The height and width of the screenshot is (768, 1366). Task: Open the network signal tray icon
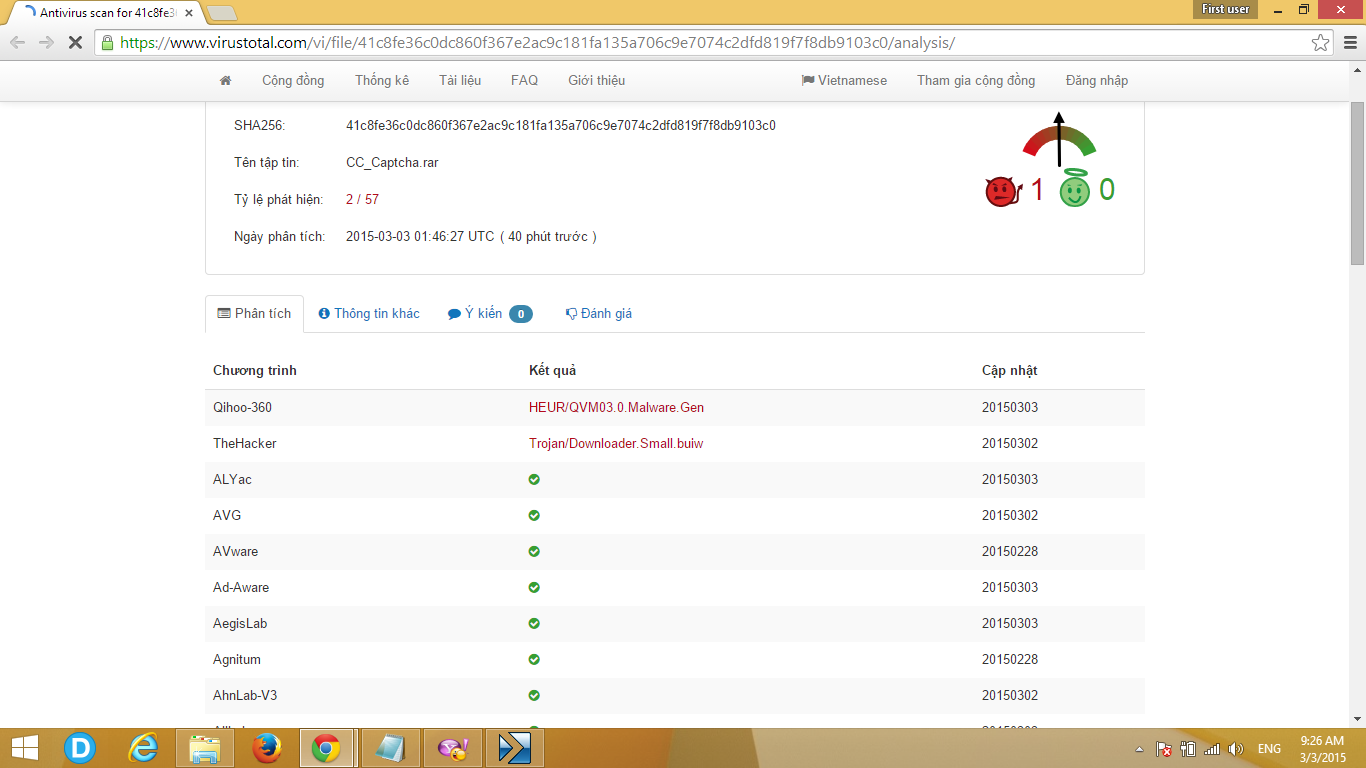1212,749
